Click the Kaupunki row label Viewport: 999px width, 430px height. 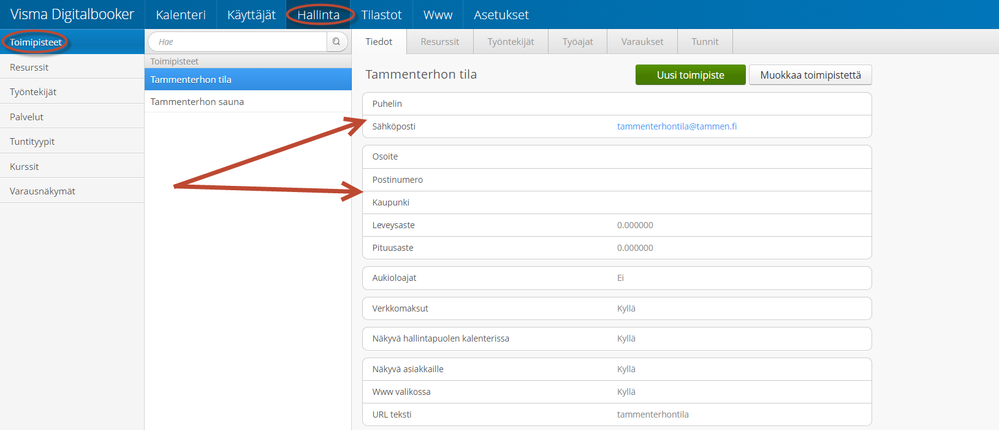391,203
